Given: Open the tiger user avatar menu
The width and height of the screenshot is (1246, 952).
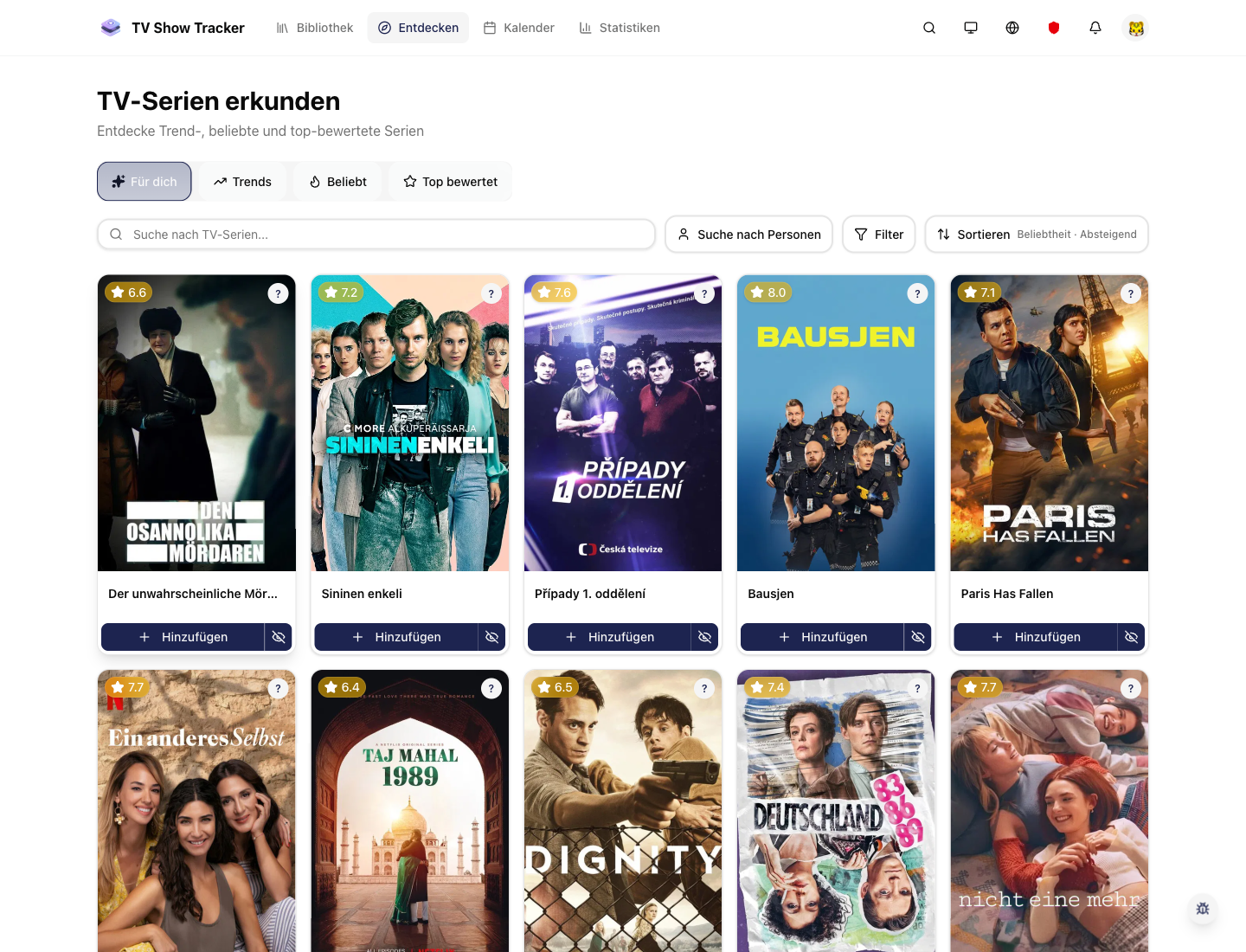Looking at the screenshot, I should tap(1136, 28).
